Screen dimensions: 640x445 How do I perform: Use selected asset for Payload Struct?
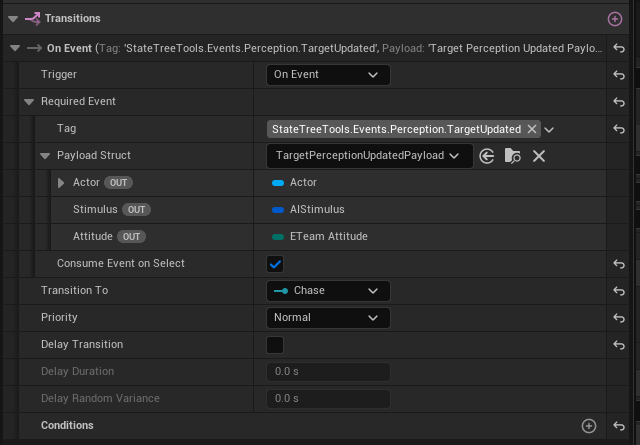click(x=487, y=156)
